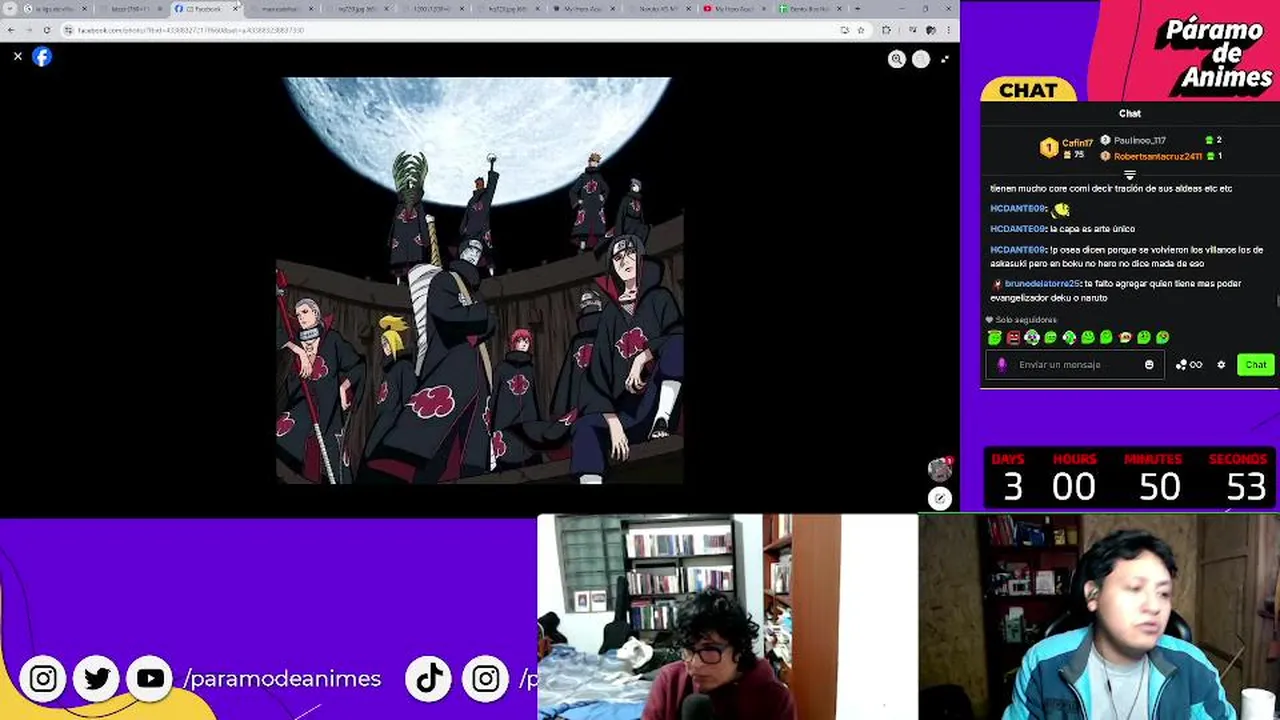Open the emoji picker in chat input
Image resolution: width=1280 pixels, height=720 pixels.
tap(1149, 365)
